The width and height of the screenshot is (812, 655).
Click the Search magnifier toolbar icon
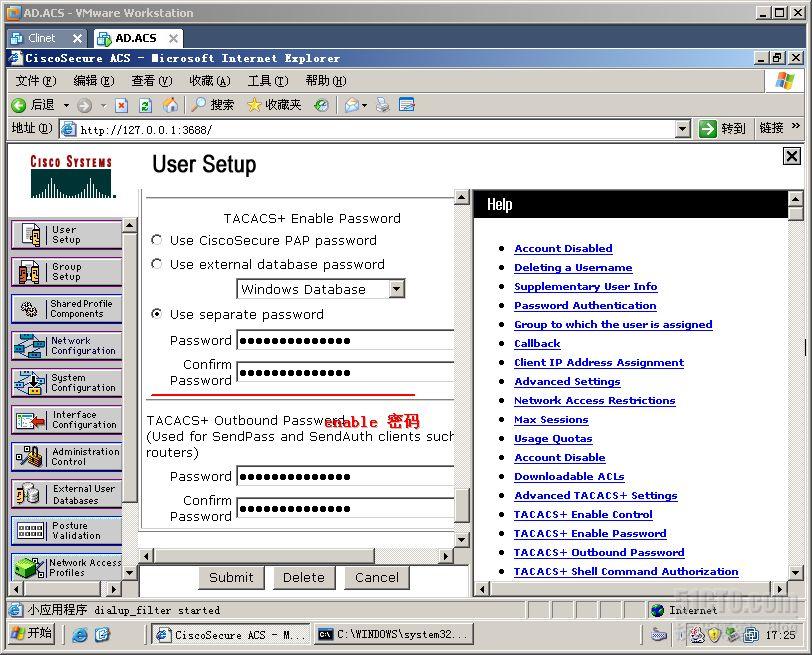(x=198, y=105)
